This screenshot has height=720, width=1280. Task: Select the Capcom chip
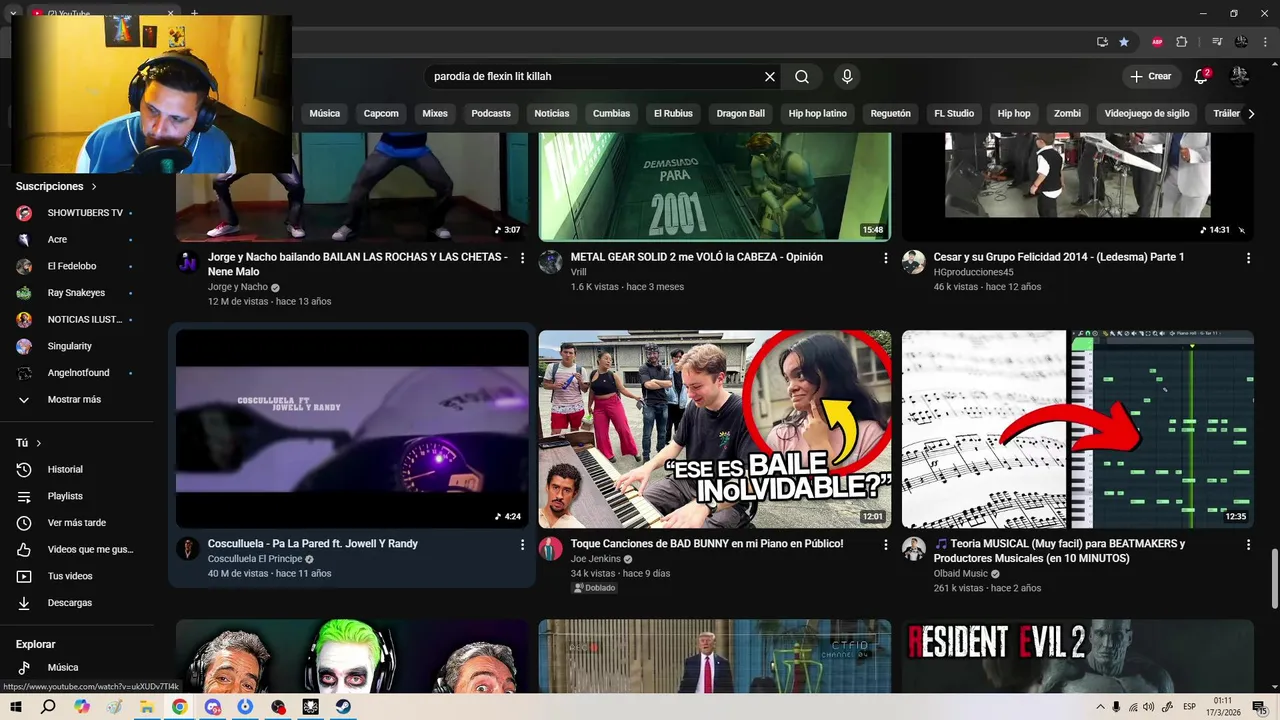381,114
